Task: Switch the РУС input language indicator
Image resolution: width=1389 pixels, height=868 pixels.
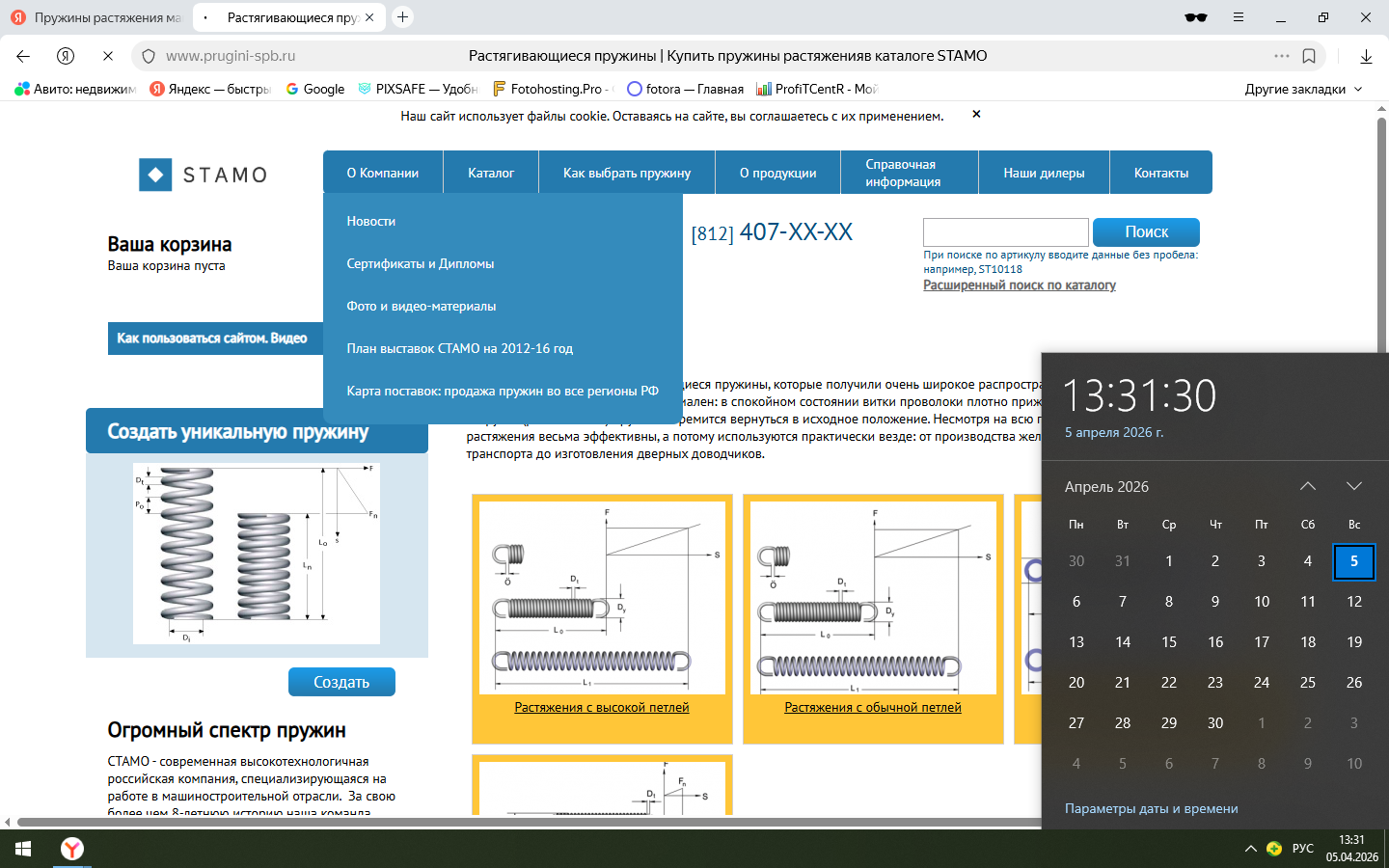Action: (x=1303, y=849)
